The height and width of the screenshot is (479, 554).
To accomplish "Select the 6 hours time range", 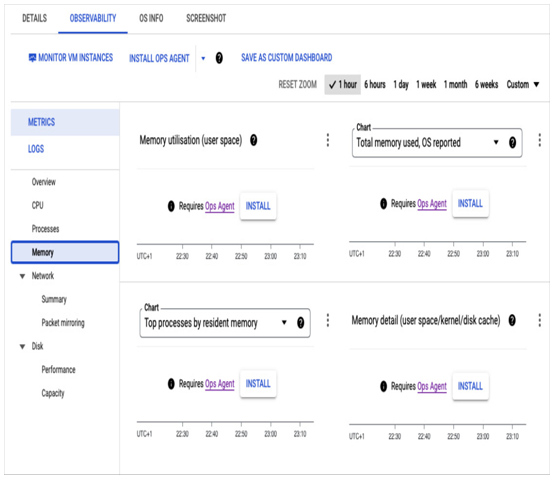I will 375,84.
